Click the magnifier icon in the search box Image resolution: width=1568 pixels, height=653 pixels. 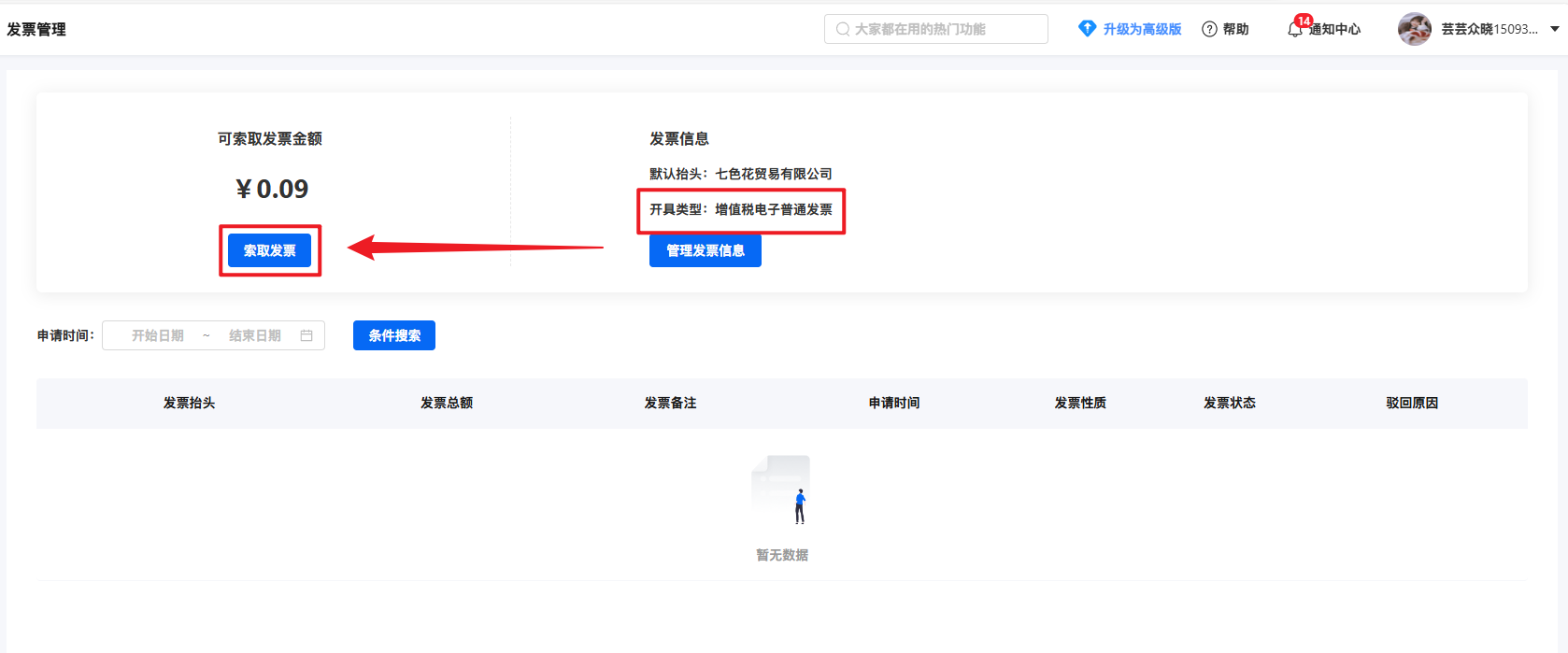843,29
